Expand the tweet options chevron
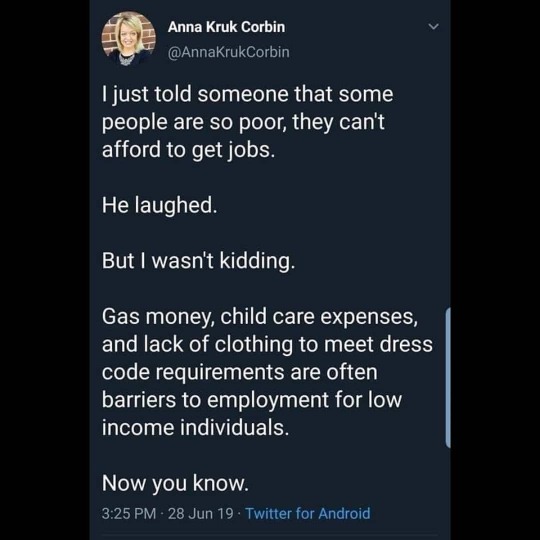The height and width of the screenshot is (540, 540). click(x=433, y=27)
